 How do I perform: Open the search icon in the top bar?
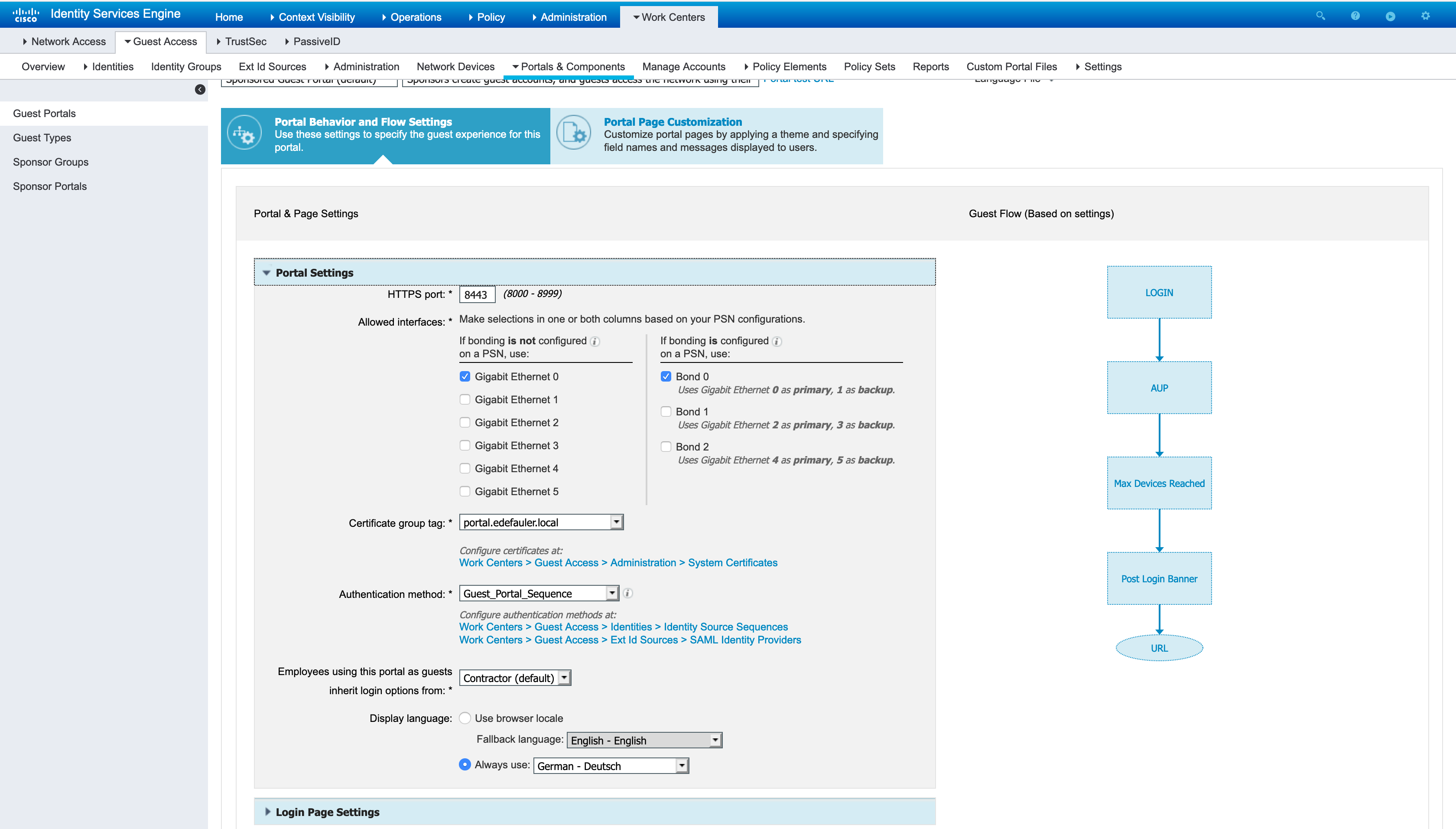tap(1320, 16)
